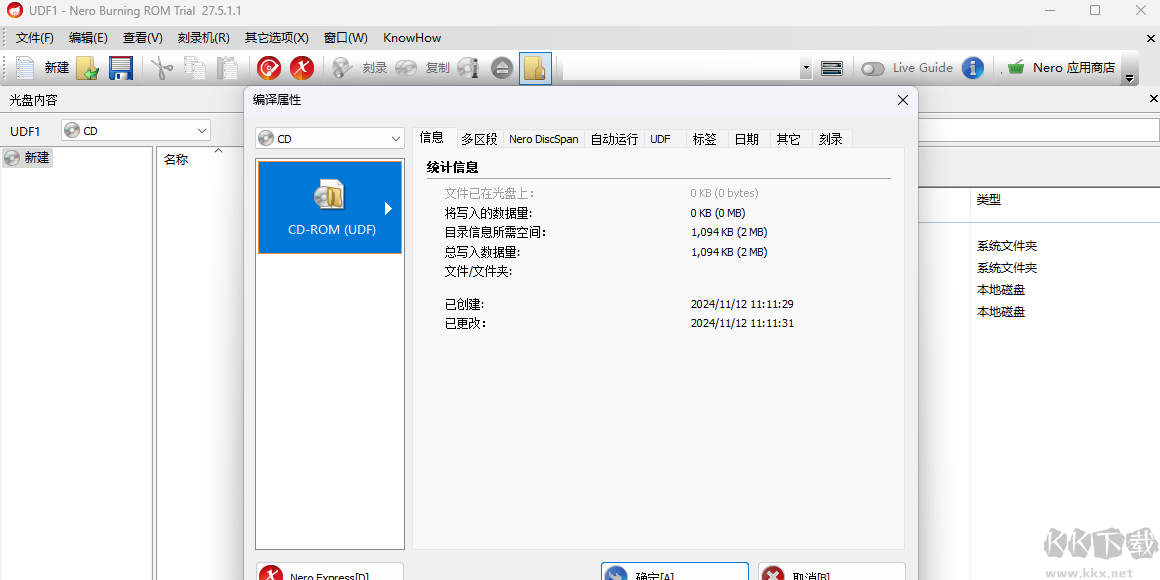The width and height of the screenshot is (1160, 580).
Task: Open the 查看(V) menu
Action: pyautogui.click(x=143, y=38)
